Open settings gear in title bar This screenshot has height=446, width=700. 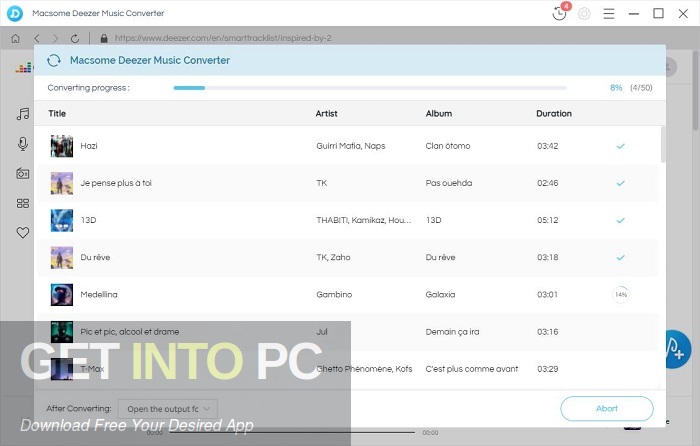click(584, 13)
